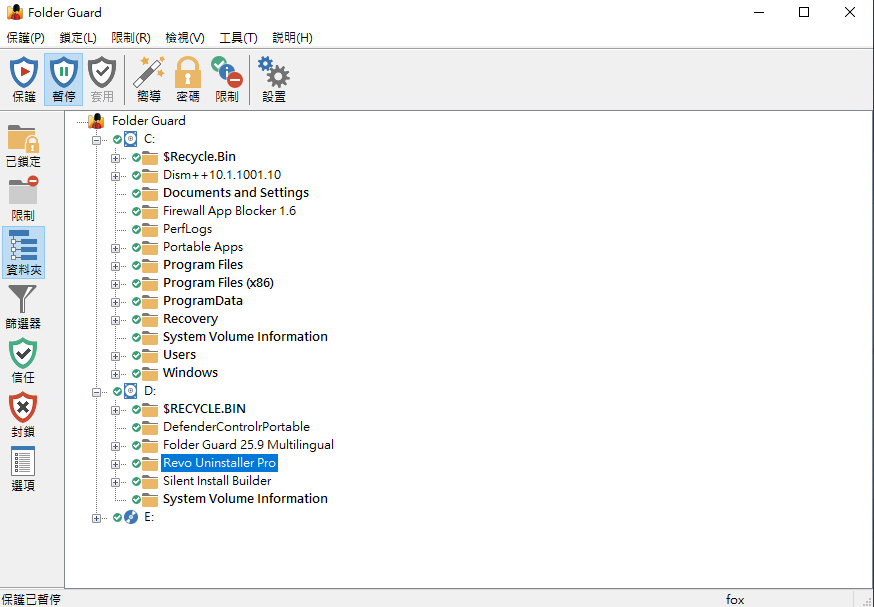
Task: Click the 限制 (Restrict) toolbar icon
Action: coord(227,79)
